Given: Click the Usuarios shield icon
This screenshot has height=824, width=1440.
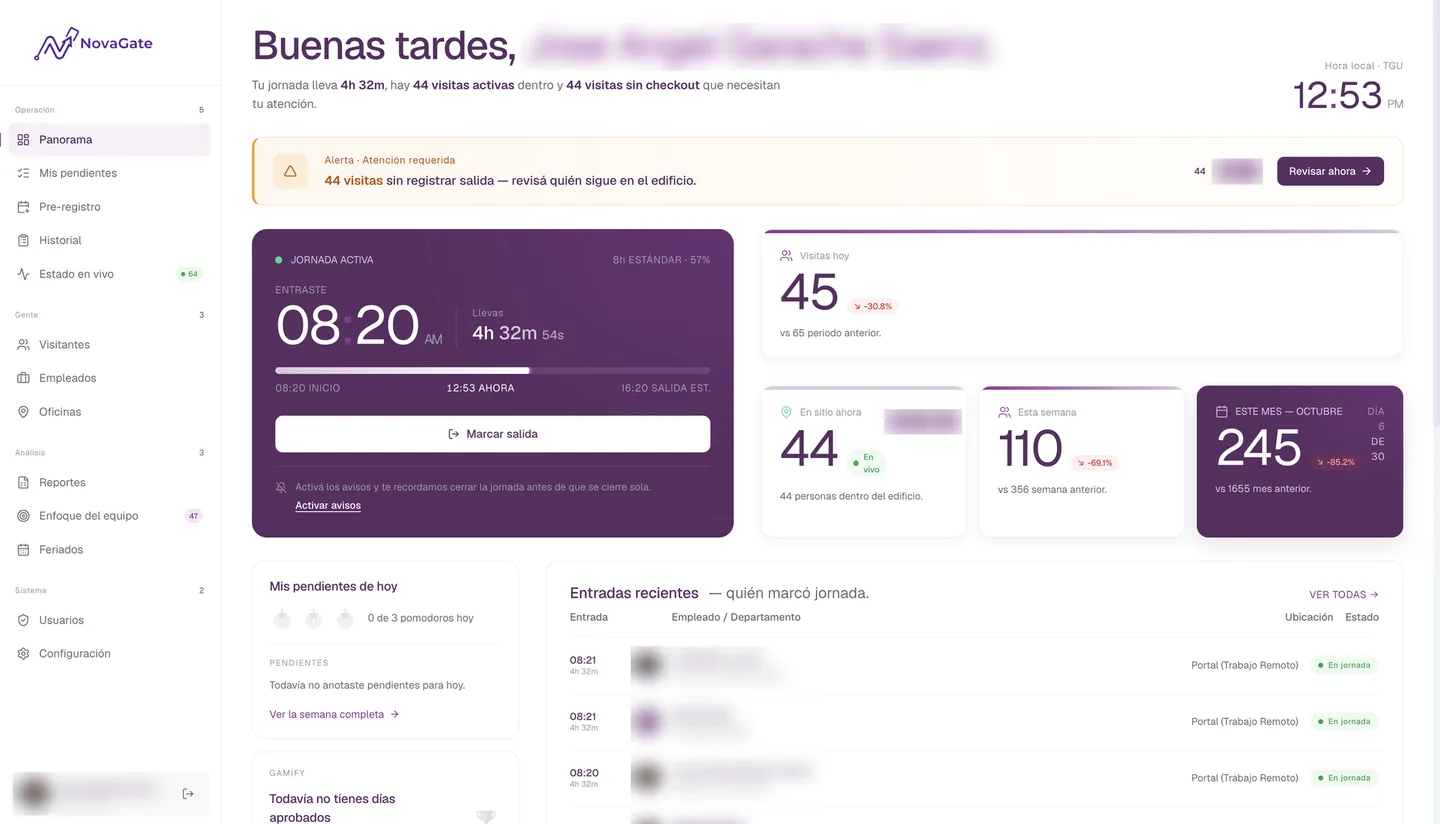Looking at the screenshot, I should [24, 620].
